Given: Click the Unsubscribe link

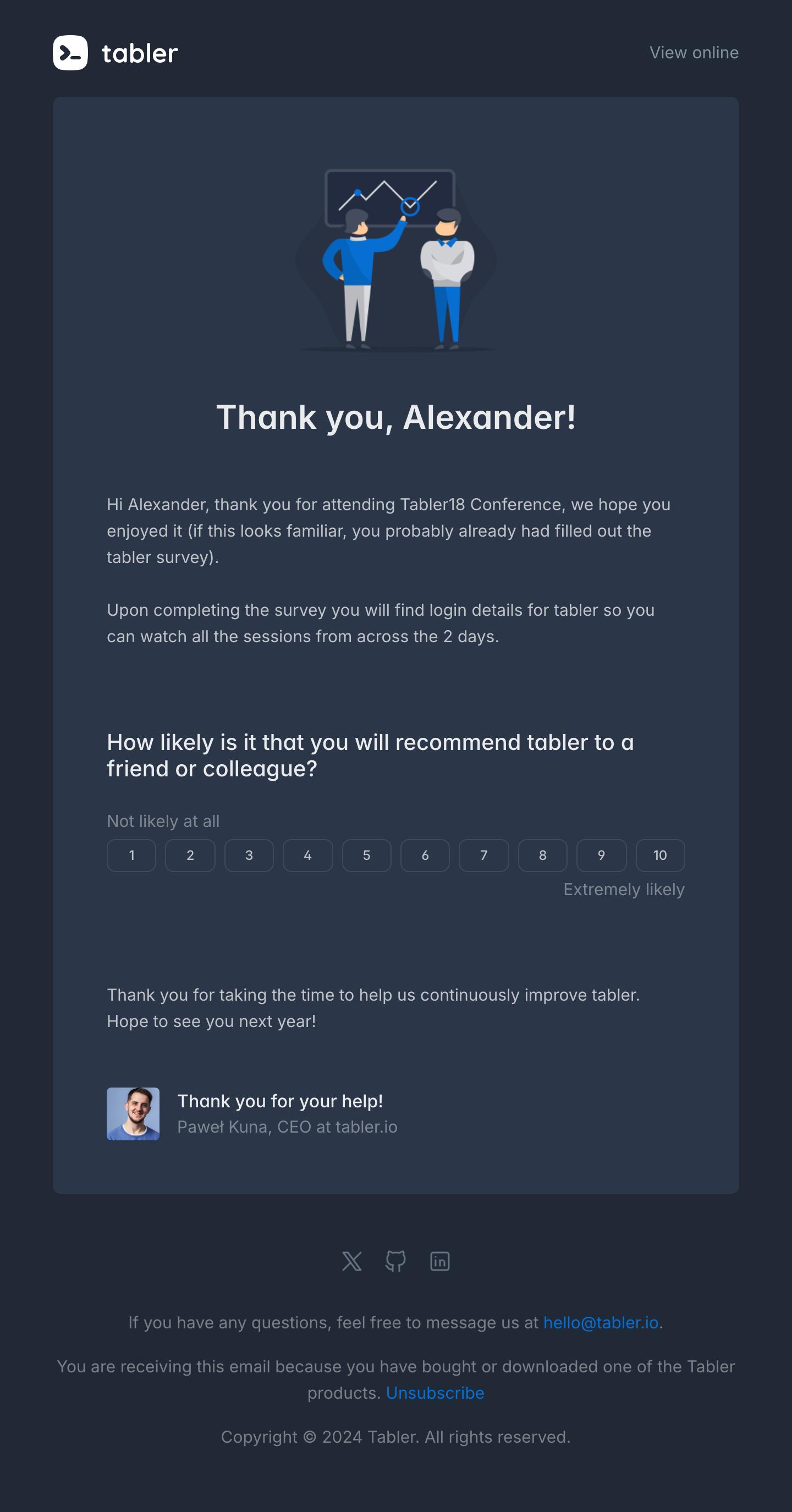Looking at the screenshot, I should coord(435,1393).
